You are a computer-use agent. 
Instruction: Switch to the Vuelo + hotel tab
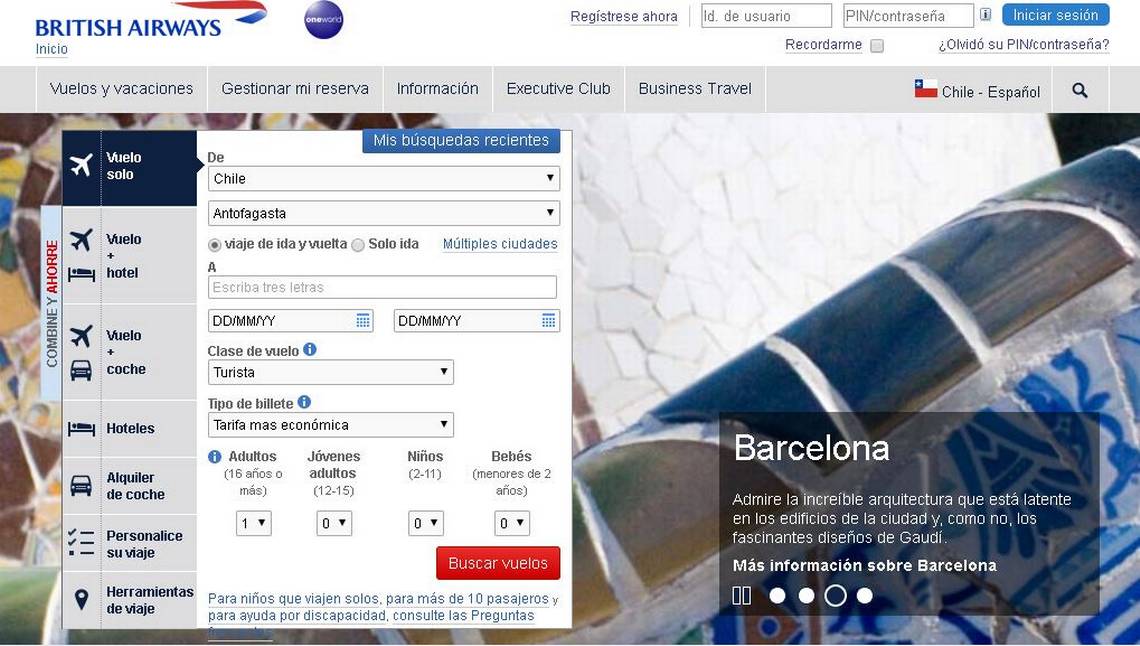(x=129, y=255)
